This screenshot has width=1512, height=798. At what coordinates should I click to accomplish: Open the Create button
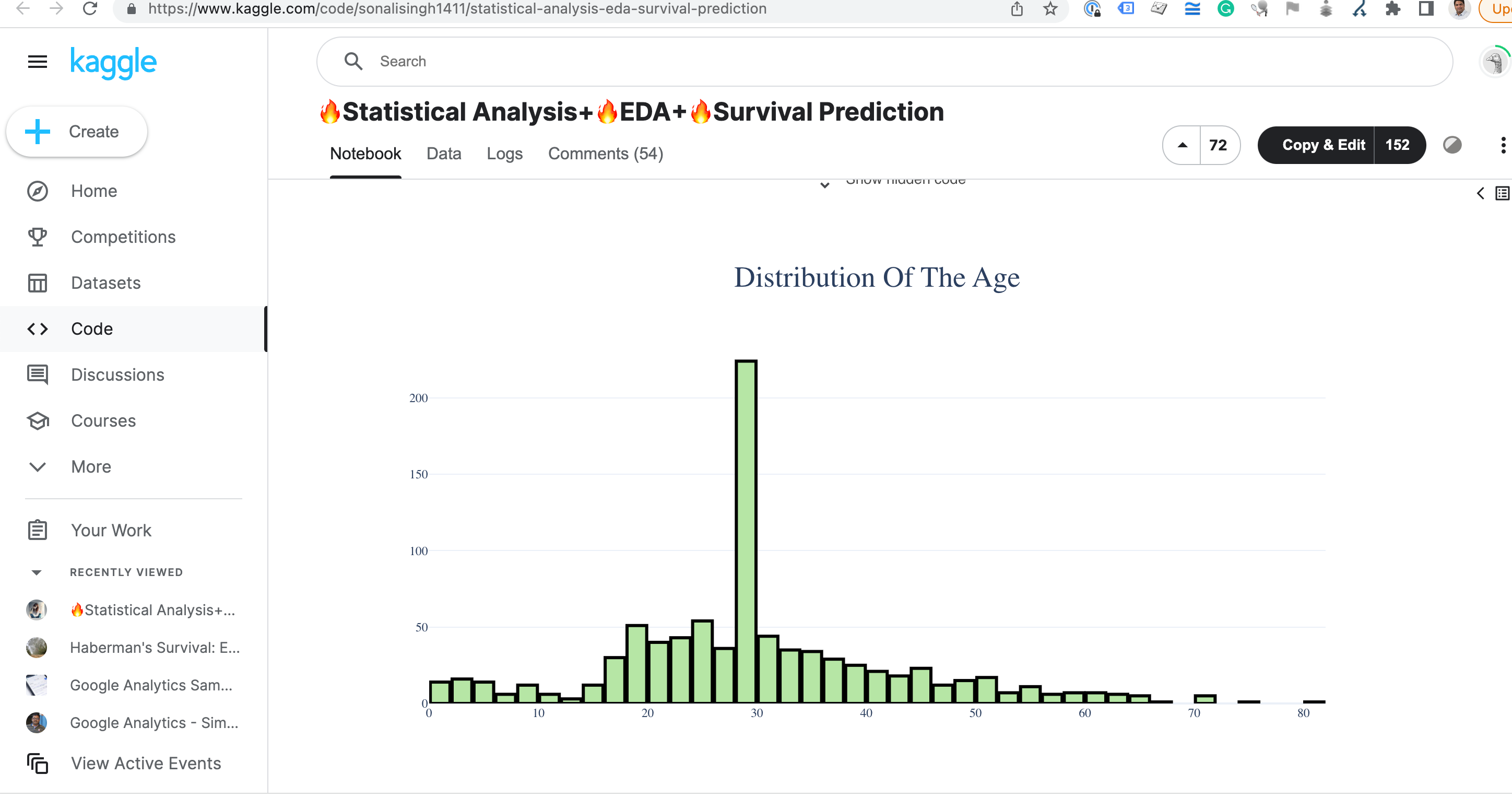(x=76, y=131)
